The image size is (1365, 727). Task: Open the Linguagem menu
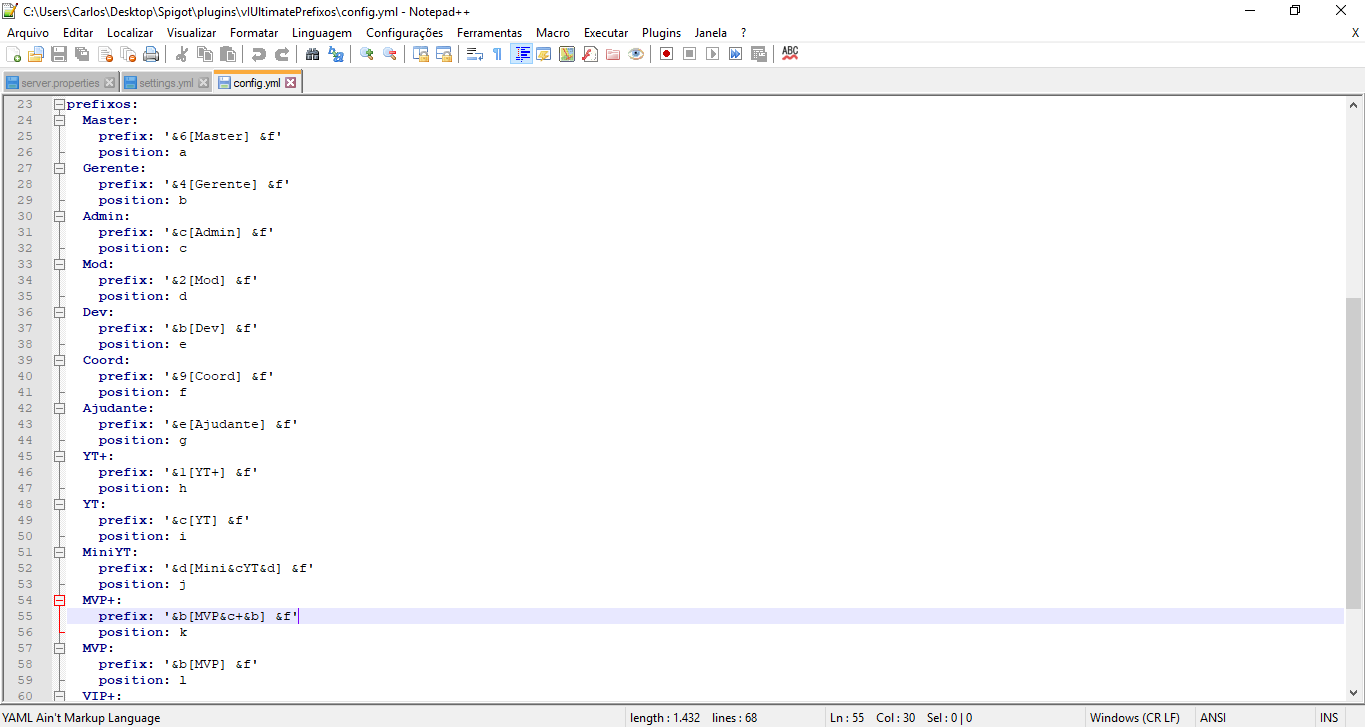tap(321, 33)
